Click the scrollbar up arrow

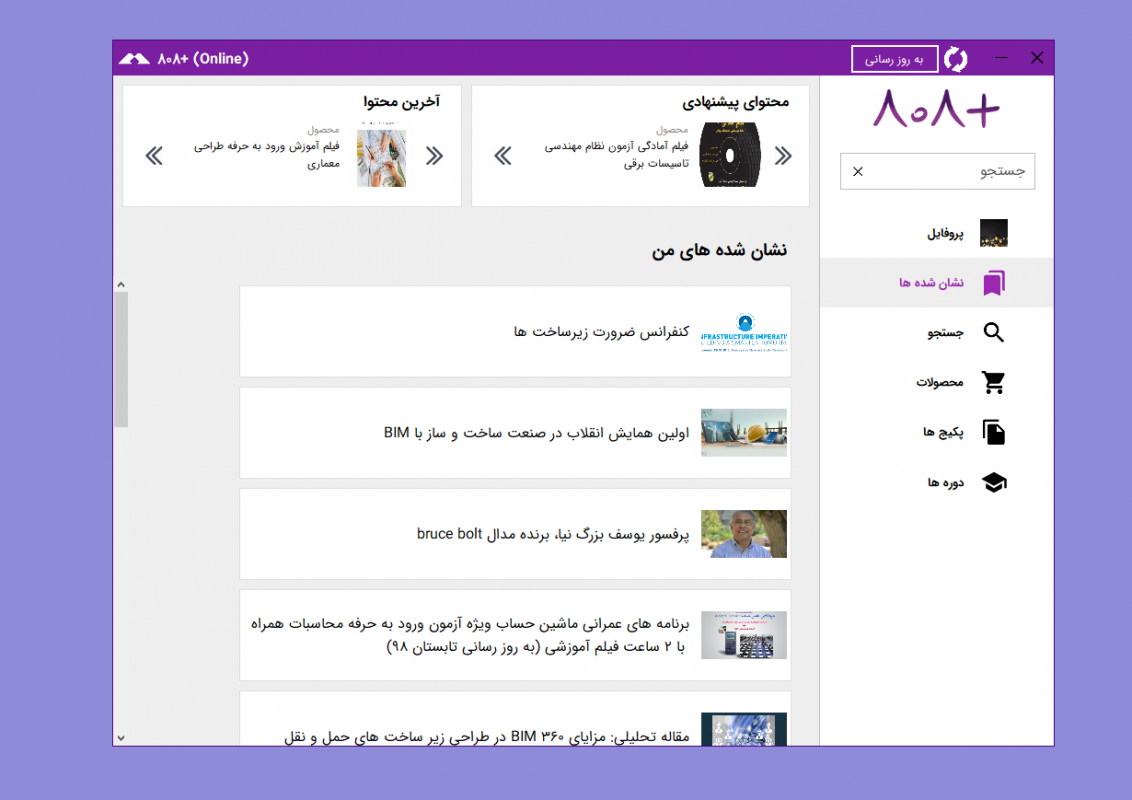[x=121, y=284]
